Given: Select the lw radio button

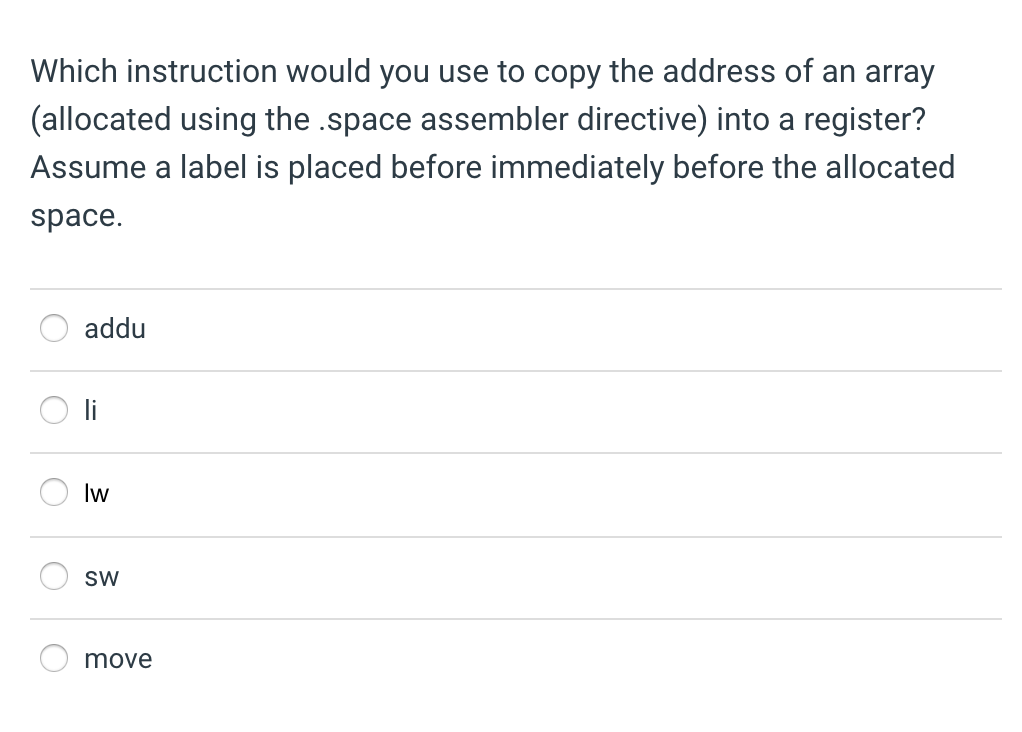Looking at the screenshot, I should tap(54, 492).
